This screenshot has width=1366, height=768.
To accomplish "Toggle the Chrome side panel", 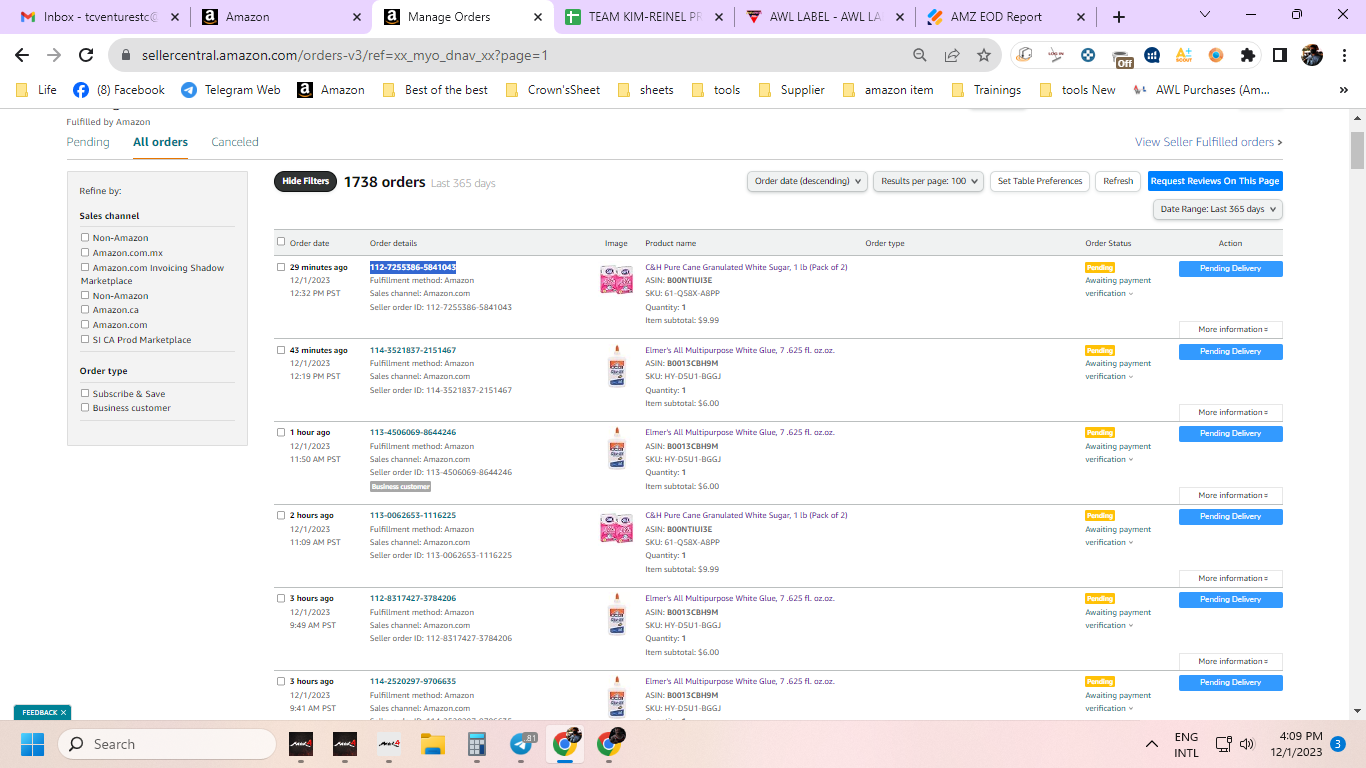I will tap(1280, 56).
